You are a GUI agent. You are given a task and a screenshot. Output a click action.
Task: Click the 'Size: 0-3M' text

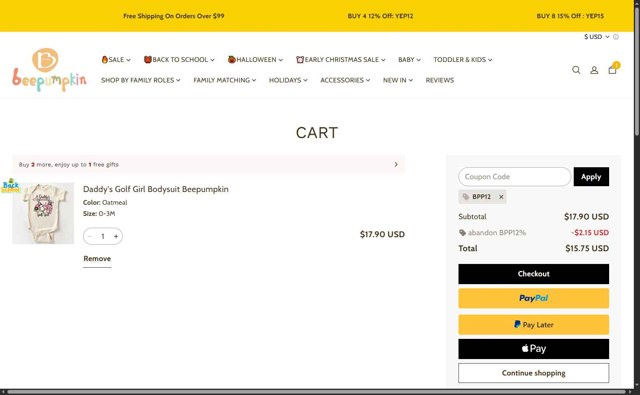point(99,213)
